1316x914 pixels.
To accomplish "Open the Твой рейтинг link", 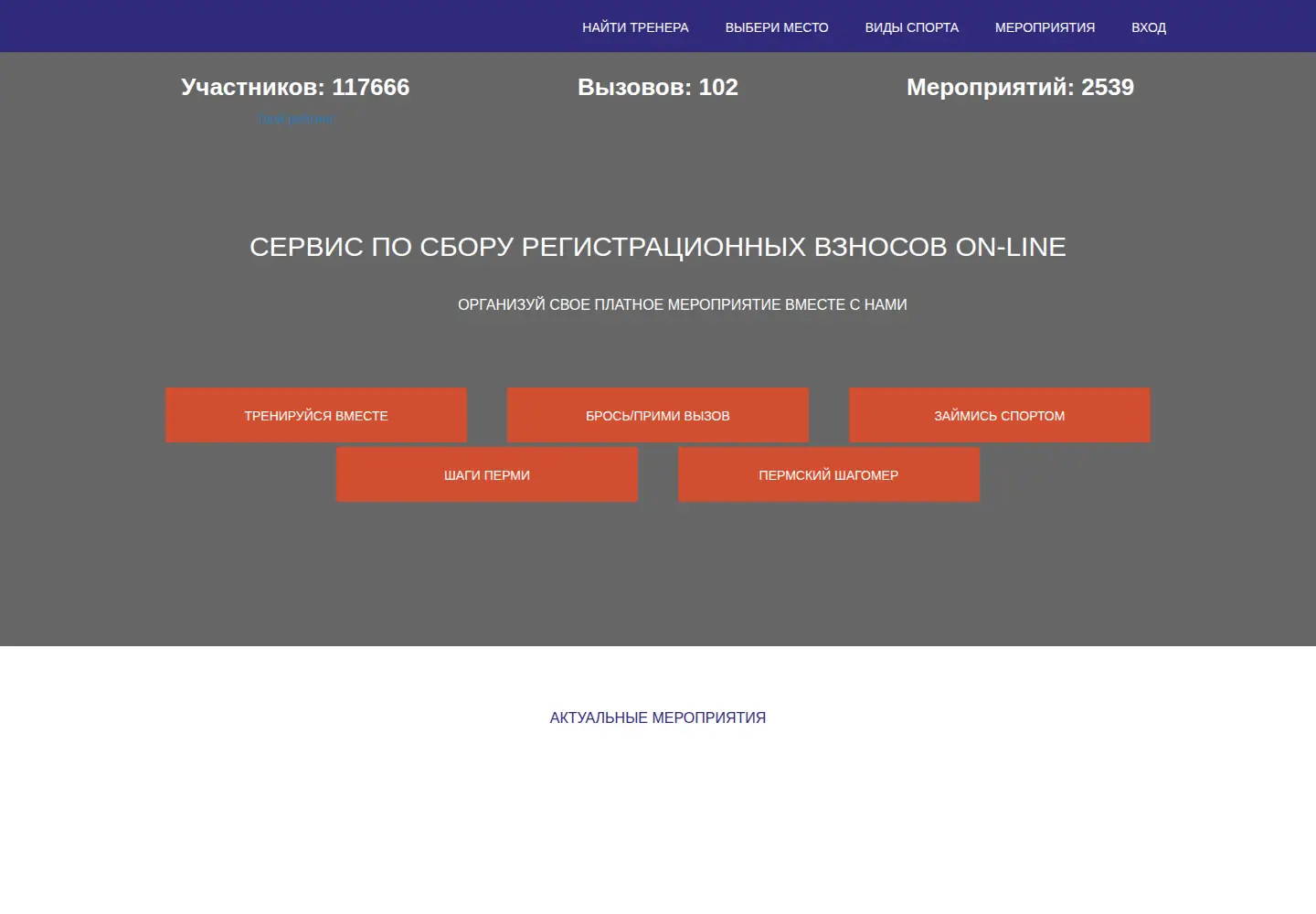I will coord(295,120).
